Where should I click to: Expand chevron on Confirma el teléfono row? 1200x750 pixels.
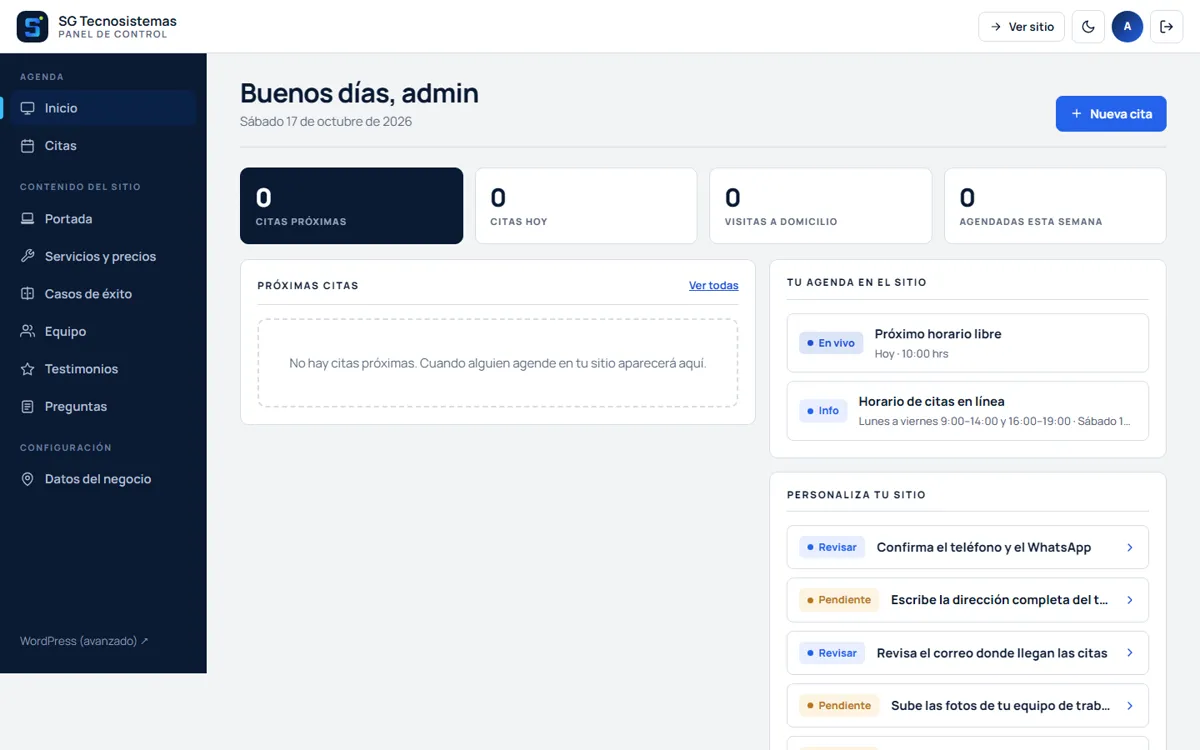pyautogui.click(x=1130, y=548)
